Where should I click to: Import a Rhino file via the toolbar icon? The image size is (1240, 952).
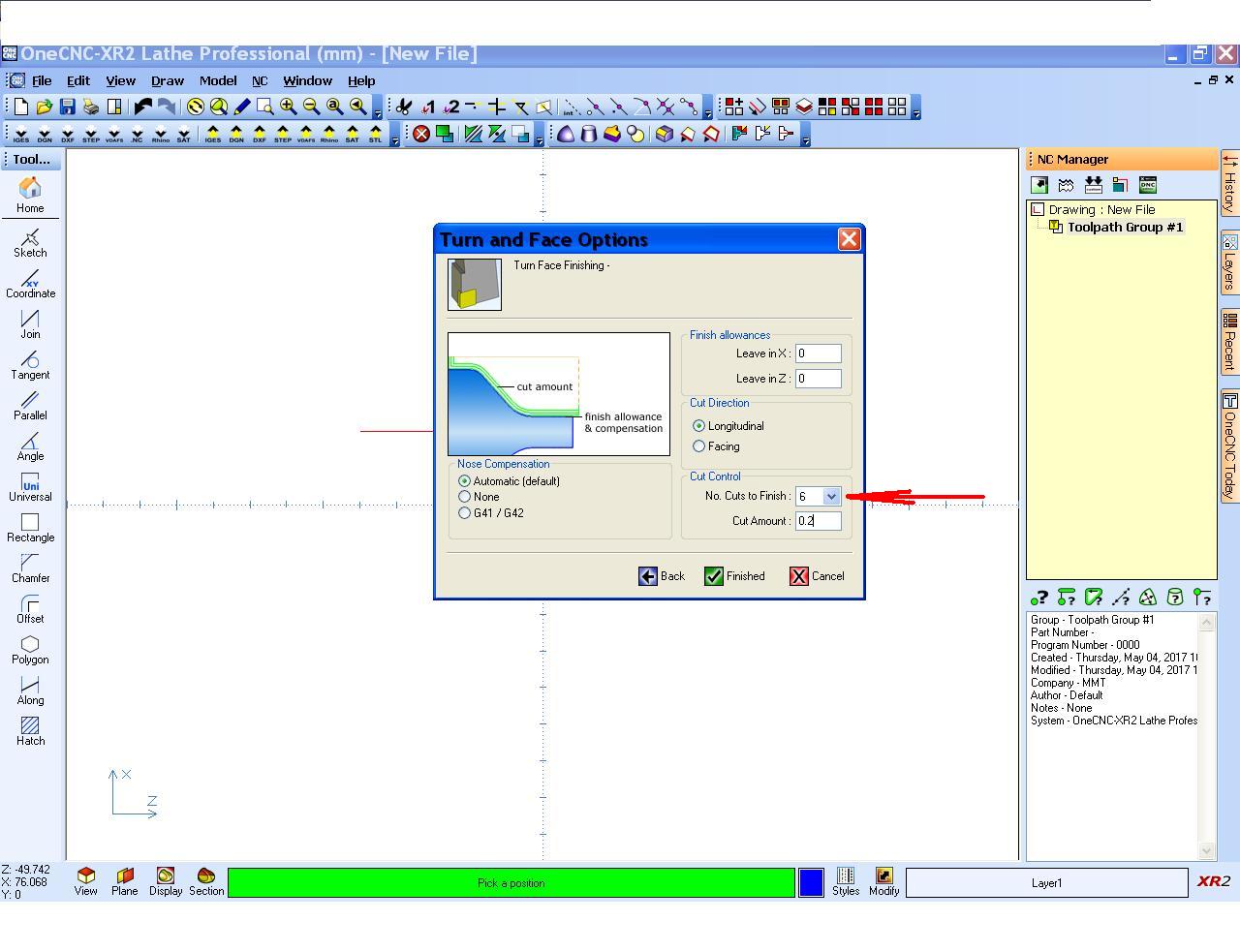tap(160, 135)
